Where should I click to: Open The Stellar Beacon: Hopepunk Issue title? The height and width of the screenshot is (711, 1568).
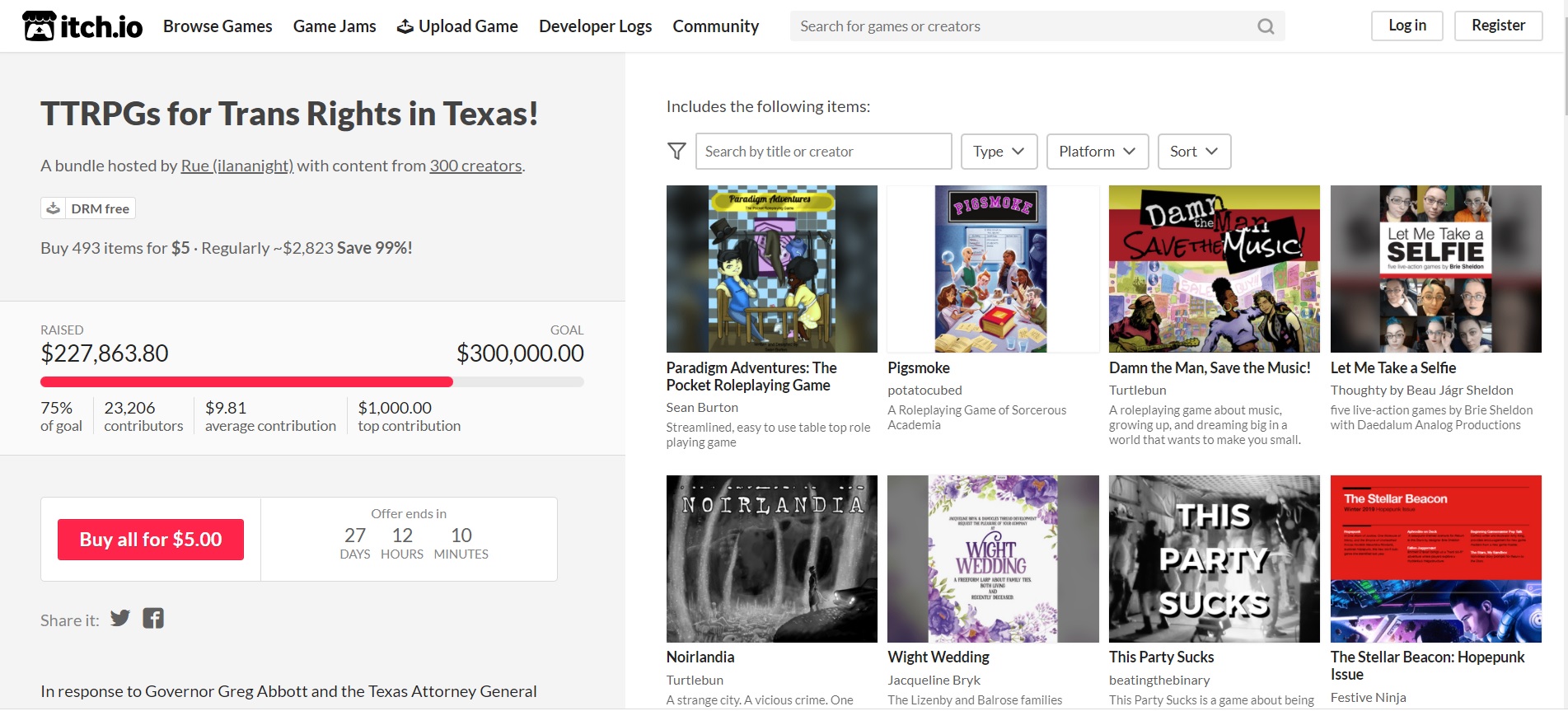(x=1428, y=666)
